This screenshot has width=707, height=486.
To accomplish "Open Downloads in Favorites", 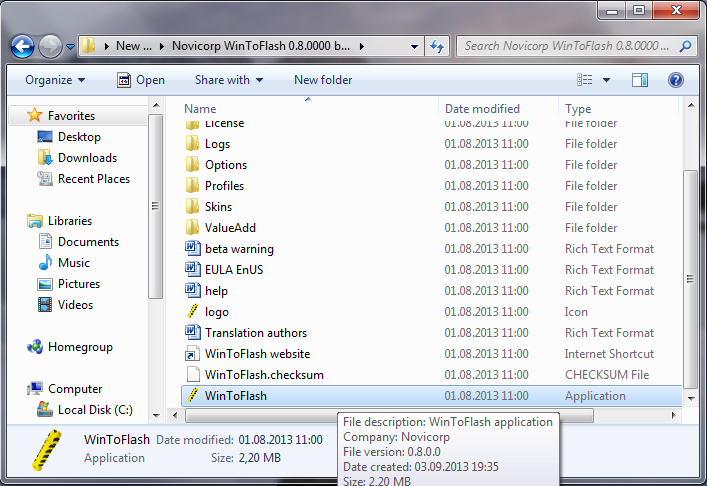I will pyautogui.click(x=87, y=158).
